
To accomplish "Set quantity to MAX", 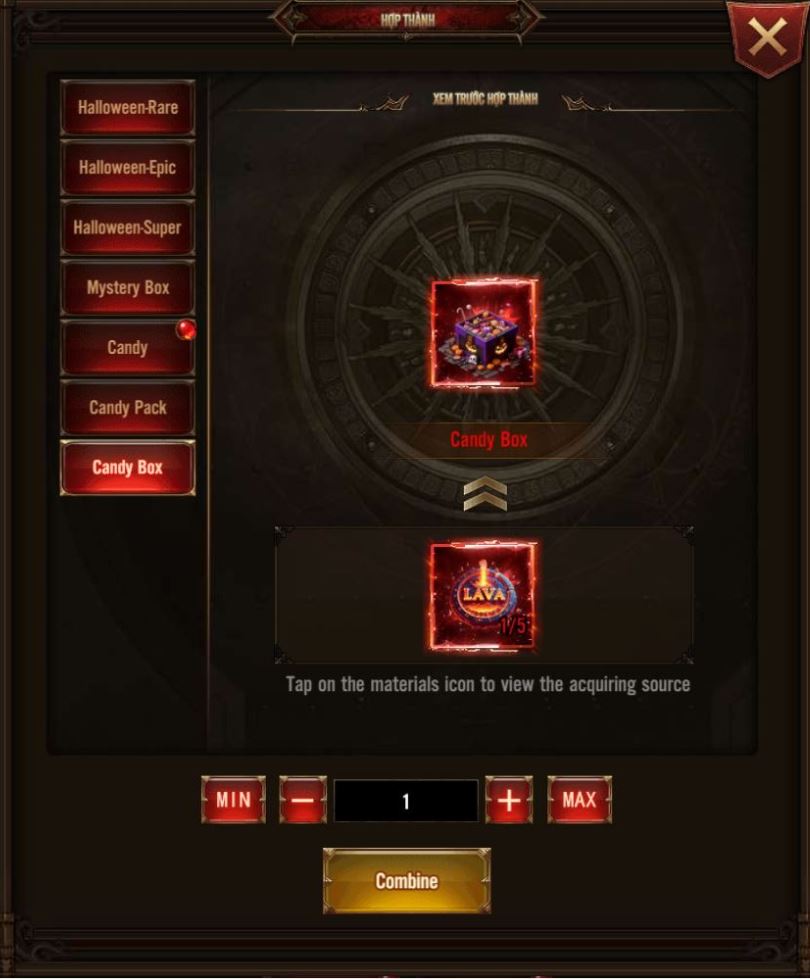I will (580, 800).
